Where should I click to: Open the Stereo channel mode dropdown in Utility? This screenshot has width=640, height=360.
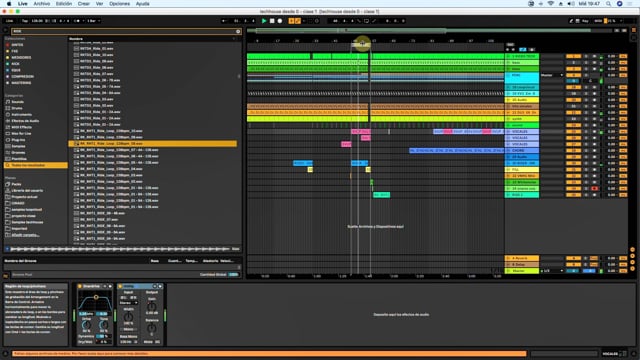click(128, 303)
